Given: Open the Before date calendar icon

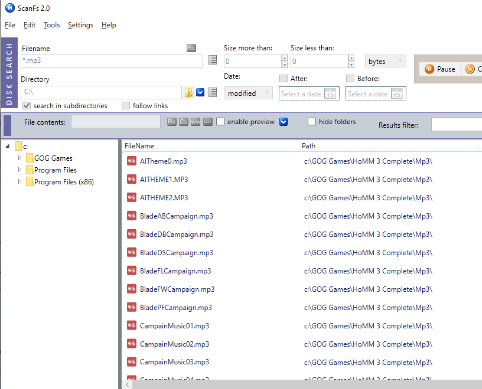Looking at the screenshot, I should click(x=397, y=94).
